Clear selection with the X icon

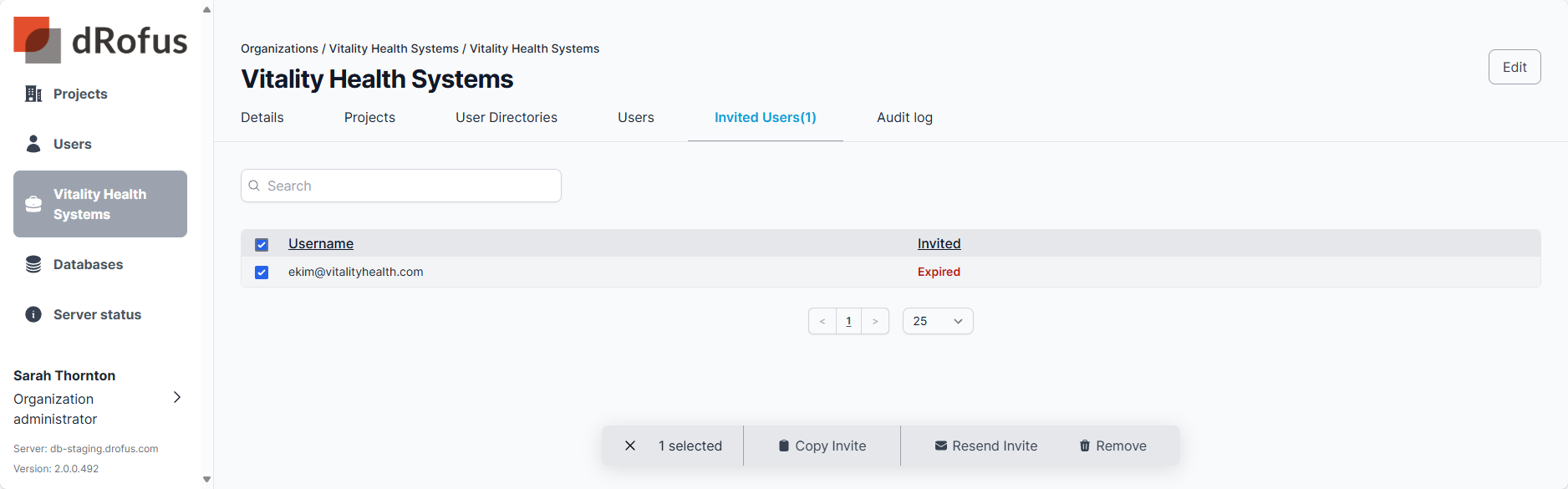click(x=630, y=446)
